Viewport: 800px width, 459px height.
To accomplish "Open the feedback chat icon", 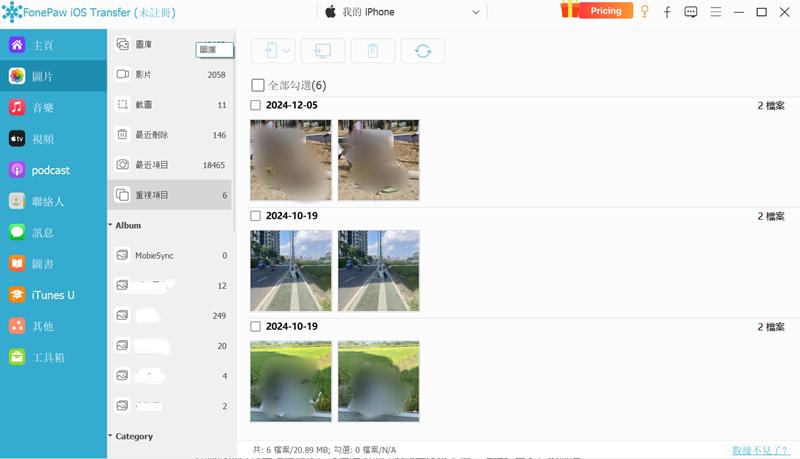I will tap(691, 12).
